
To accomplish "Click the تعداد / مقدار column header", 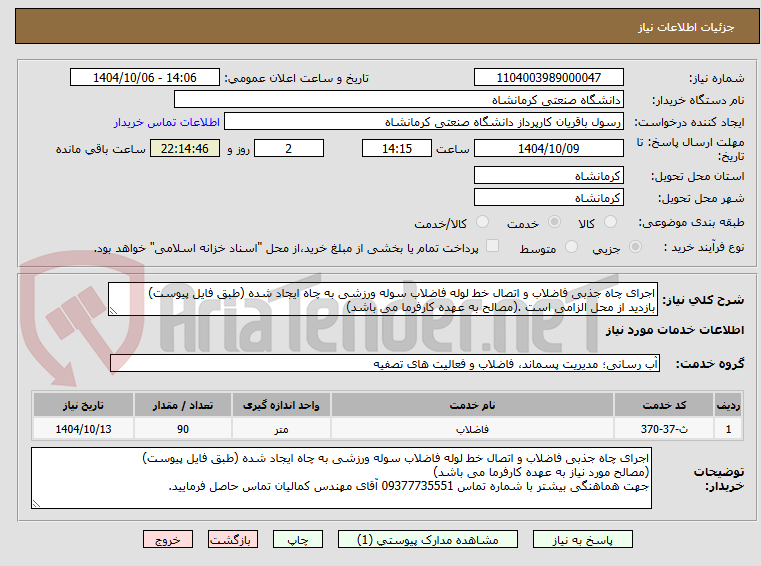I will [x=183, y=405].
